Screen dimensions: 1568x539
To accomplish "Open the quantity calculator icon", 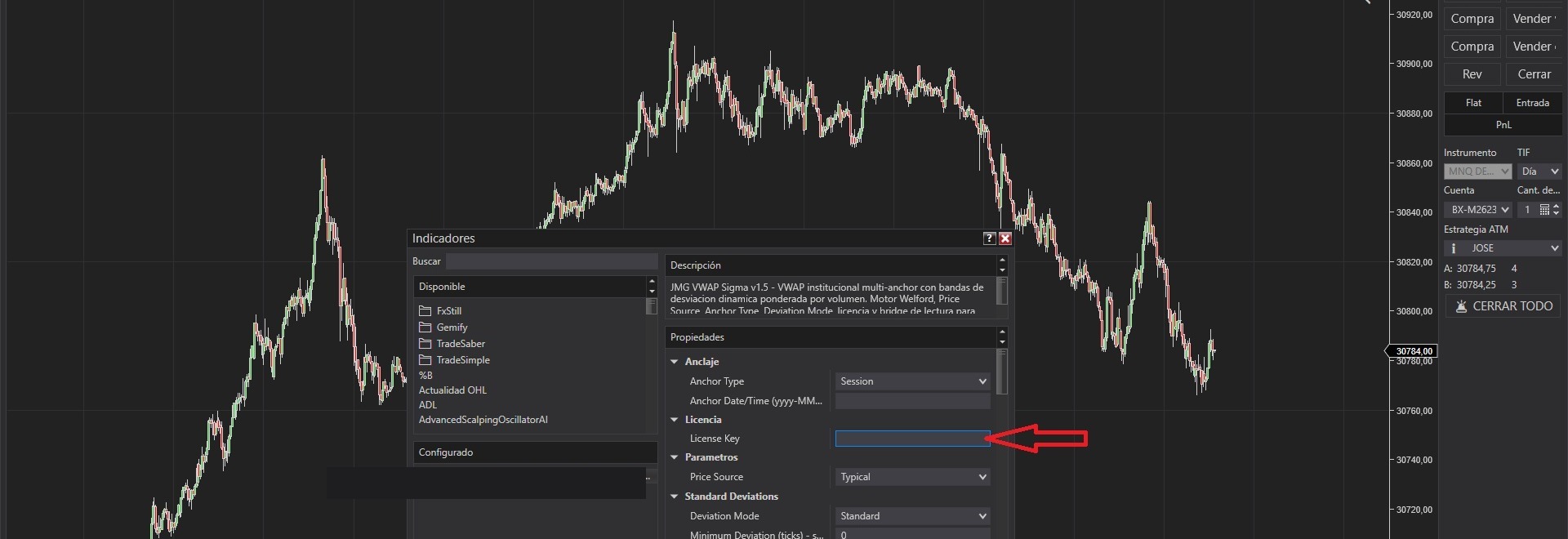I will (x=1544, y=210).
